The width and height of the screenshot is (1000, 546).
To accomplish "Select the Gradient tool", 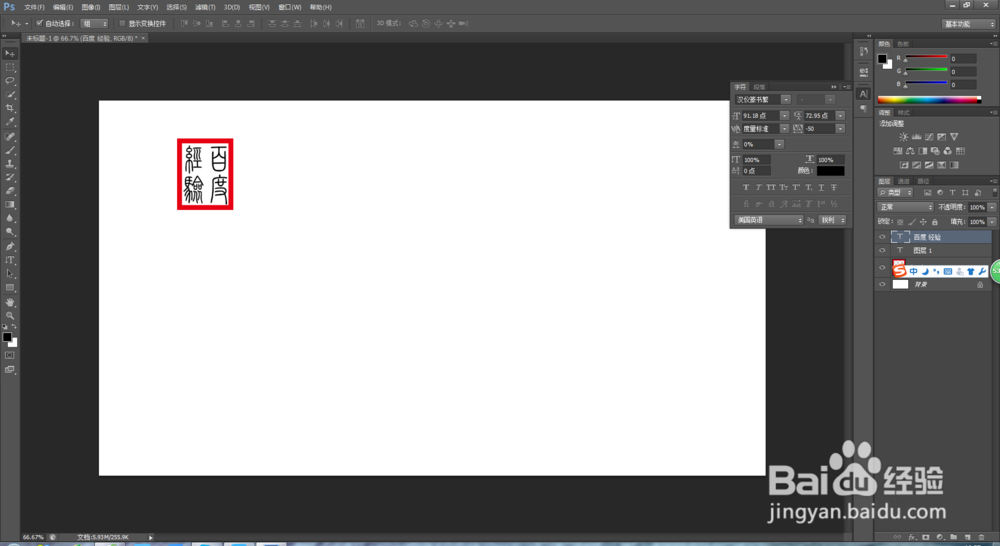I will (x=10, y=205).
